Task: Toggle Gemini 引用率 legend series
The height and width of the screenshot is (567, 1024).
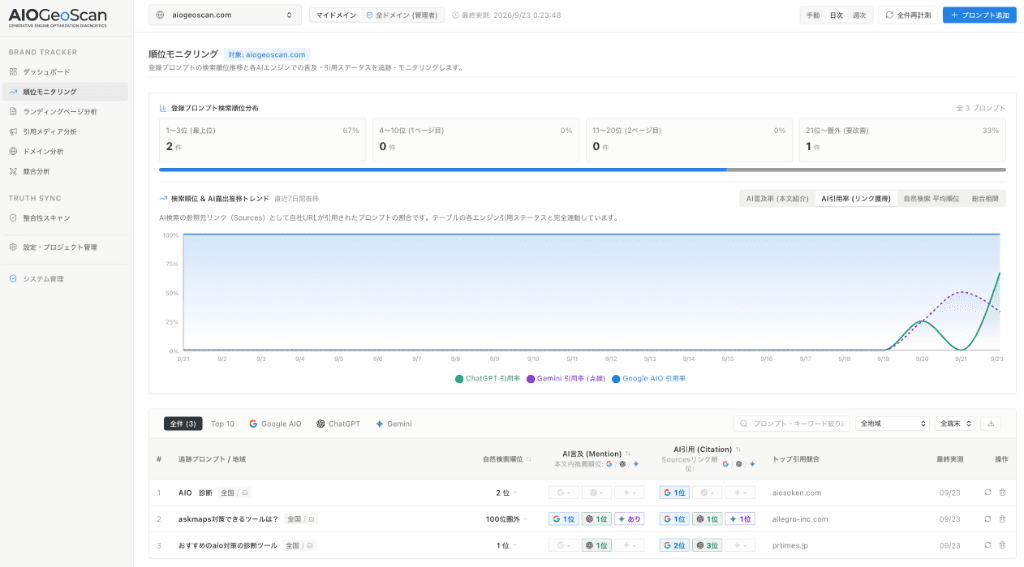Action: (566, 379)
